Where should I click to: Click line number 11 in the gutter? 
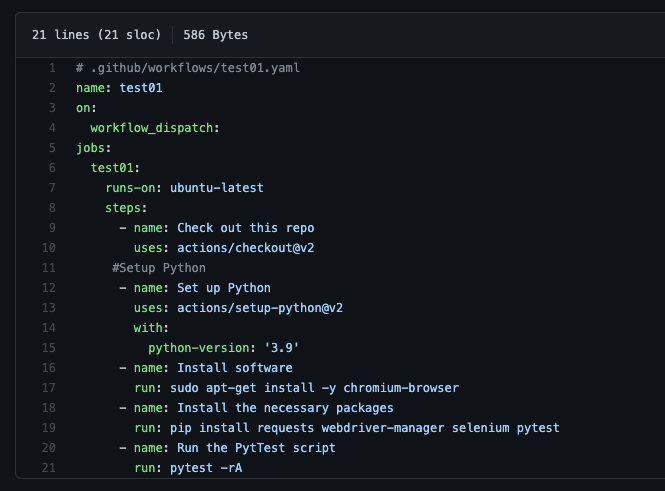click(x=49, y=268)
